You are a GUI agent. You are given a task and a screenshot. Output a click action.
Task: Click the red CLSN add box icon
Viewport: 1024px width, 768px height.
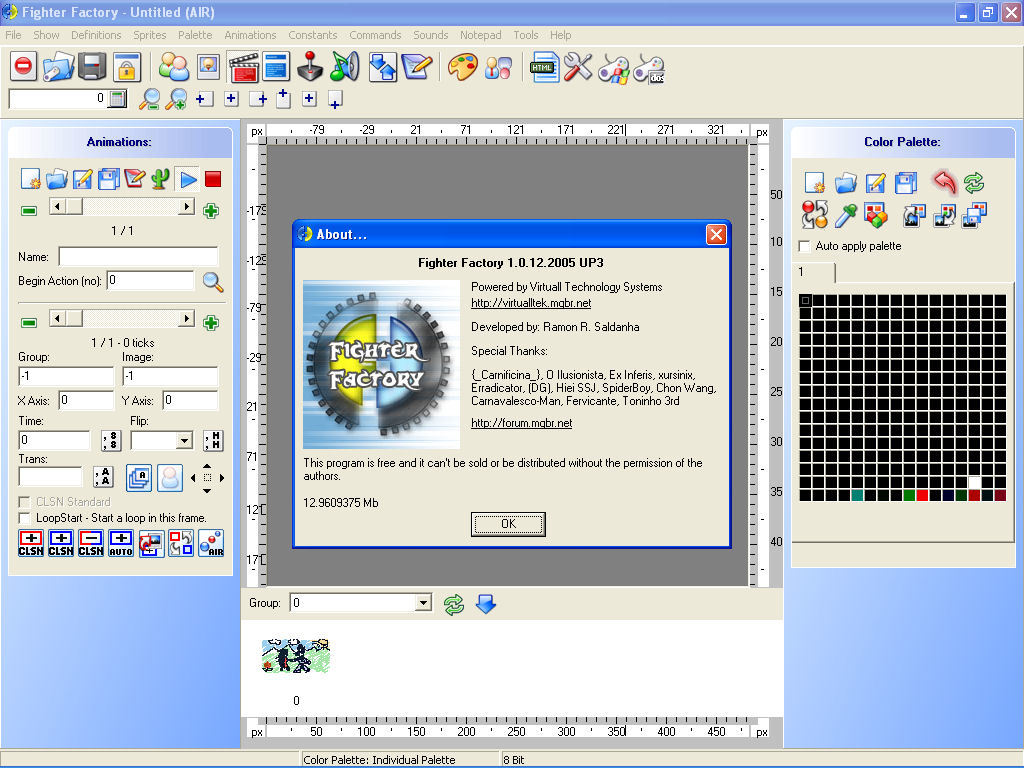point(31,543)
